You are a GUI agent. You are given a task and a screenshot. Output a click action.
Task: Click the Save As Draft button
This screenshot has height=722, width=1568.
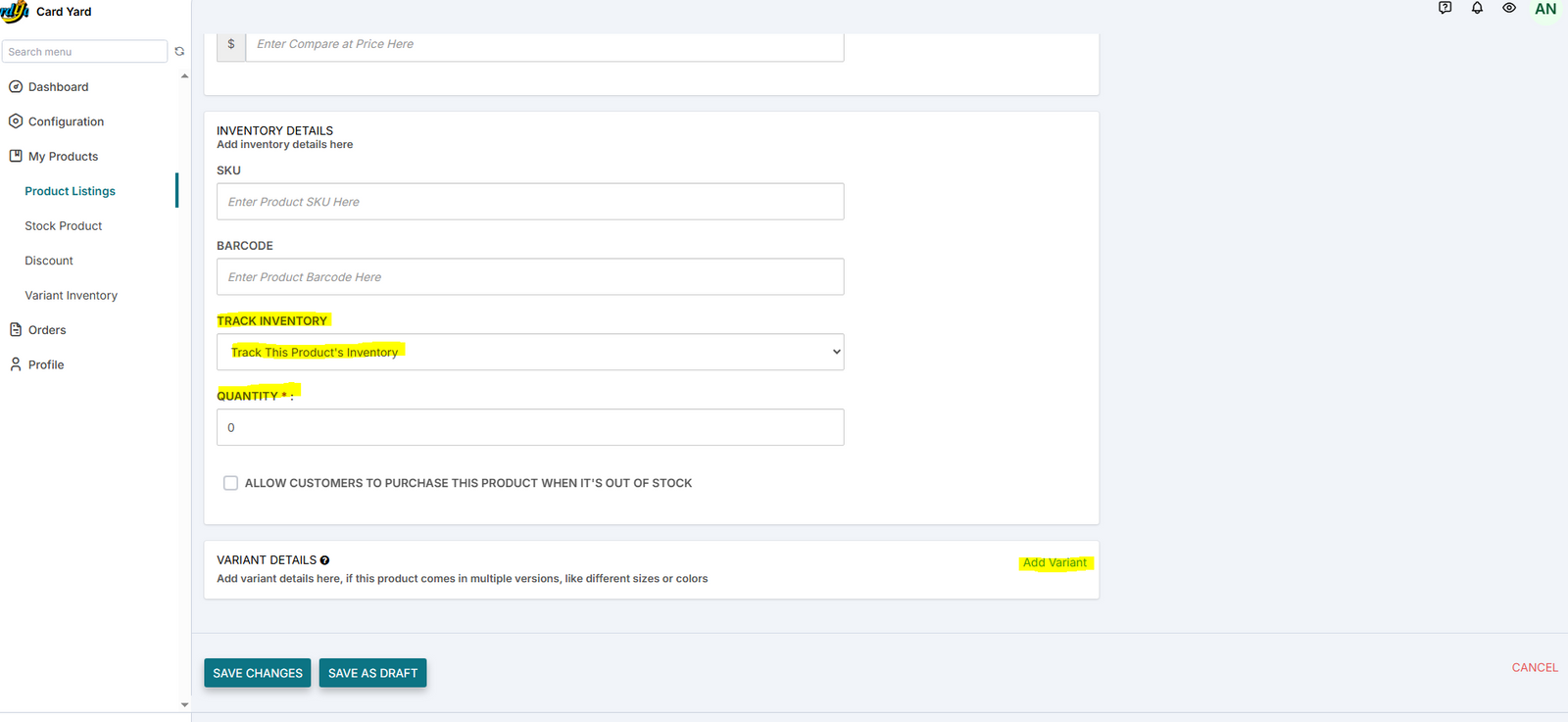pyautogui.click(x=372, y=673)
